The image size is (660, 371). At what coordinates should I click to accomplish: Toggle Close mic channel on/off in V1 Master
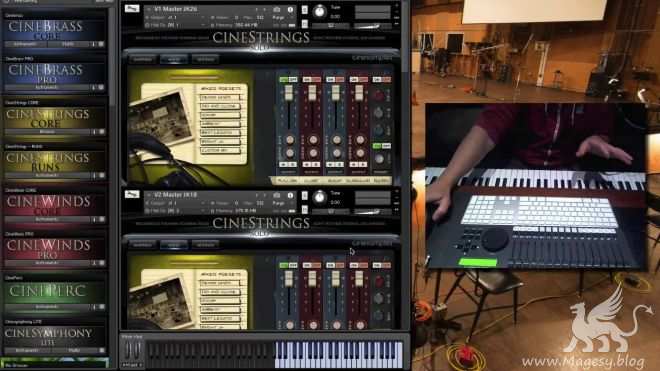[312, 80]
